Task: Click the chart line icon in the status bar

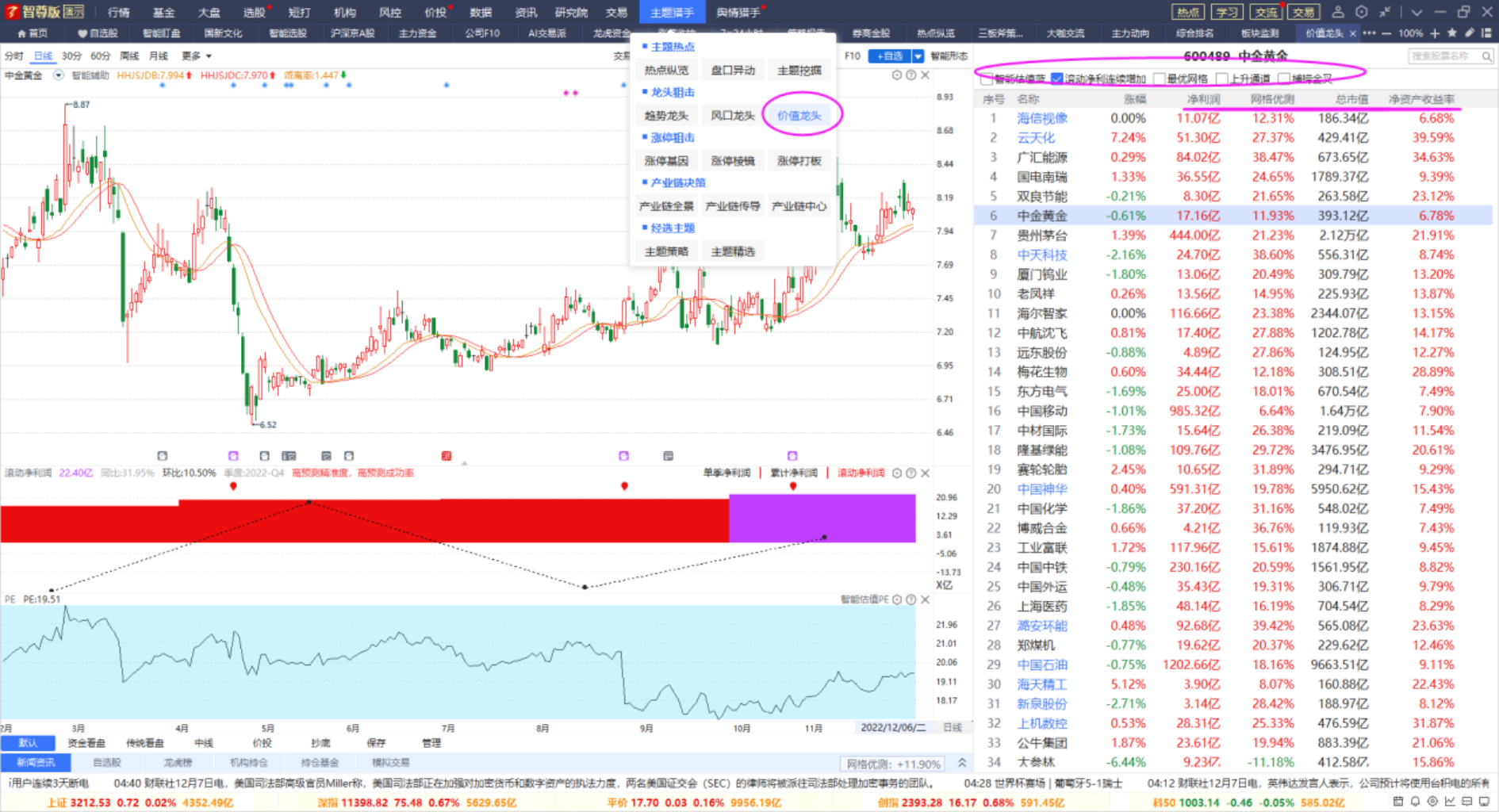Action: 1450,802
